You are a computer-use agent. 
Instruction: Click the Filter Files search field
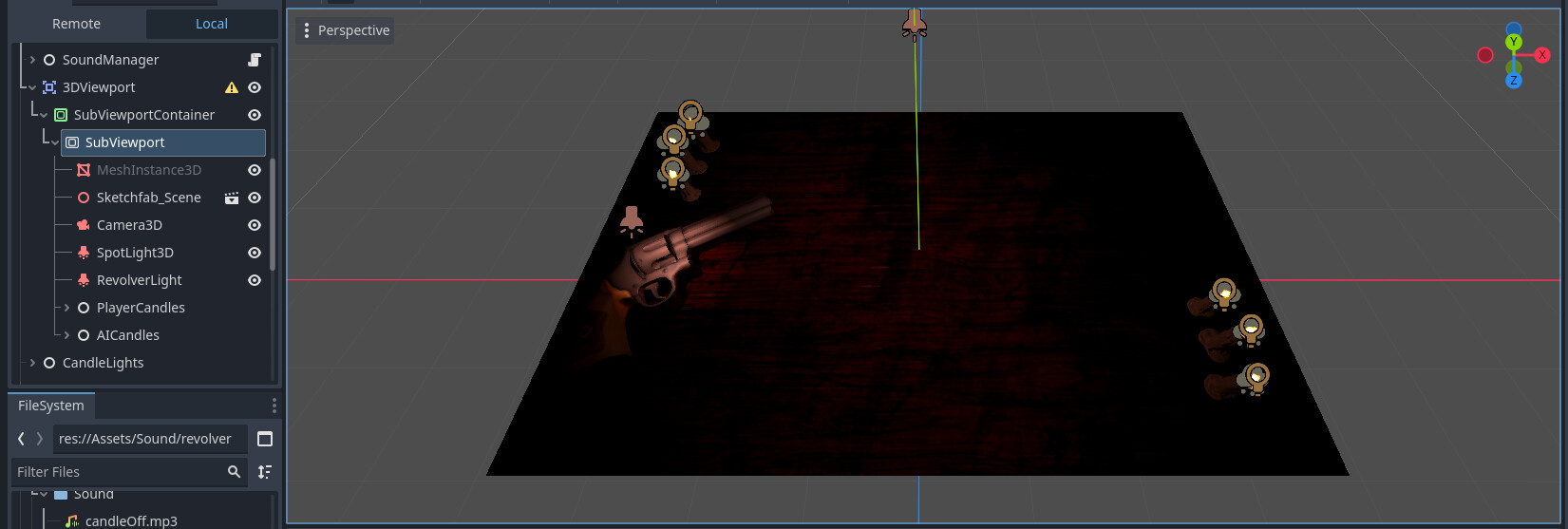click(x=119, y=472)
